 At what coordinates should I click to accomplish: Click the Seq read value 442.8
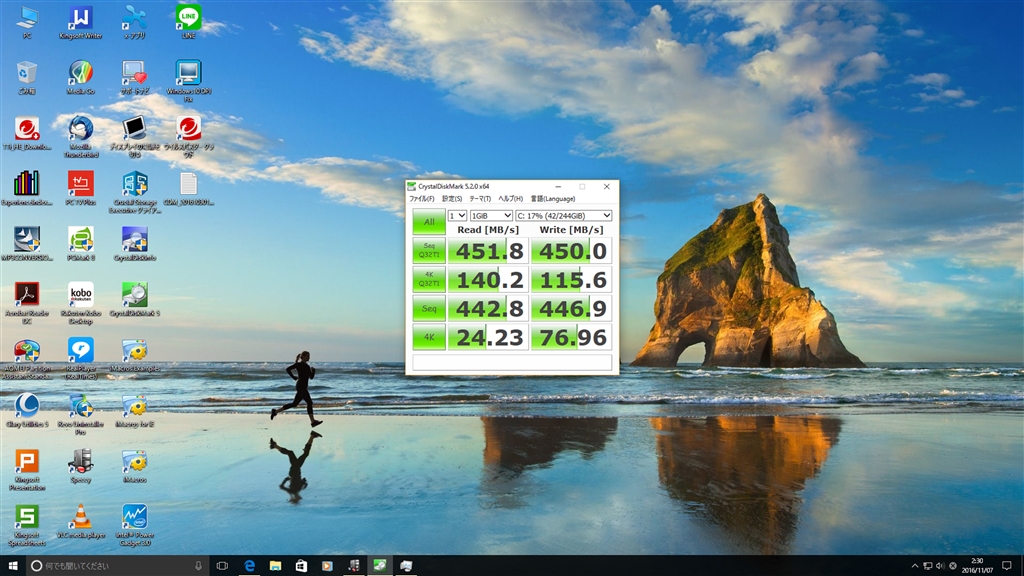point(488,308)
